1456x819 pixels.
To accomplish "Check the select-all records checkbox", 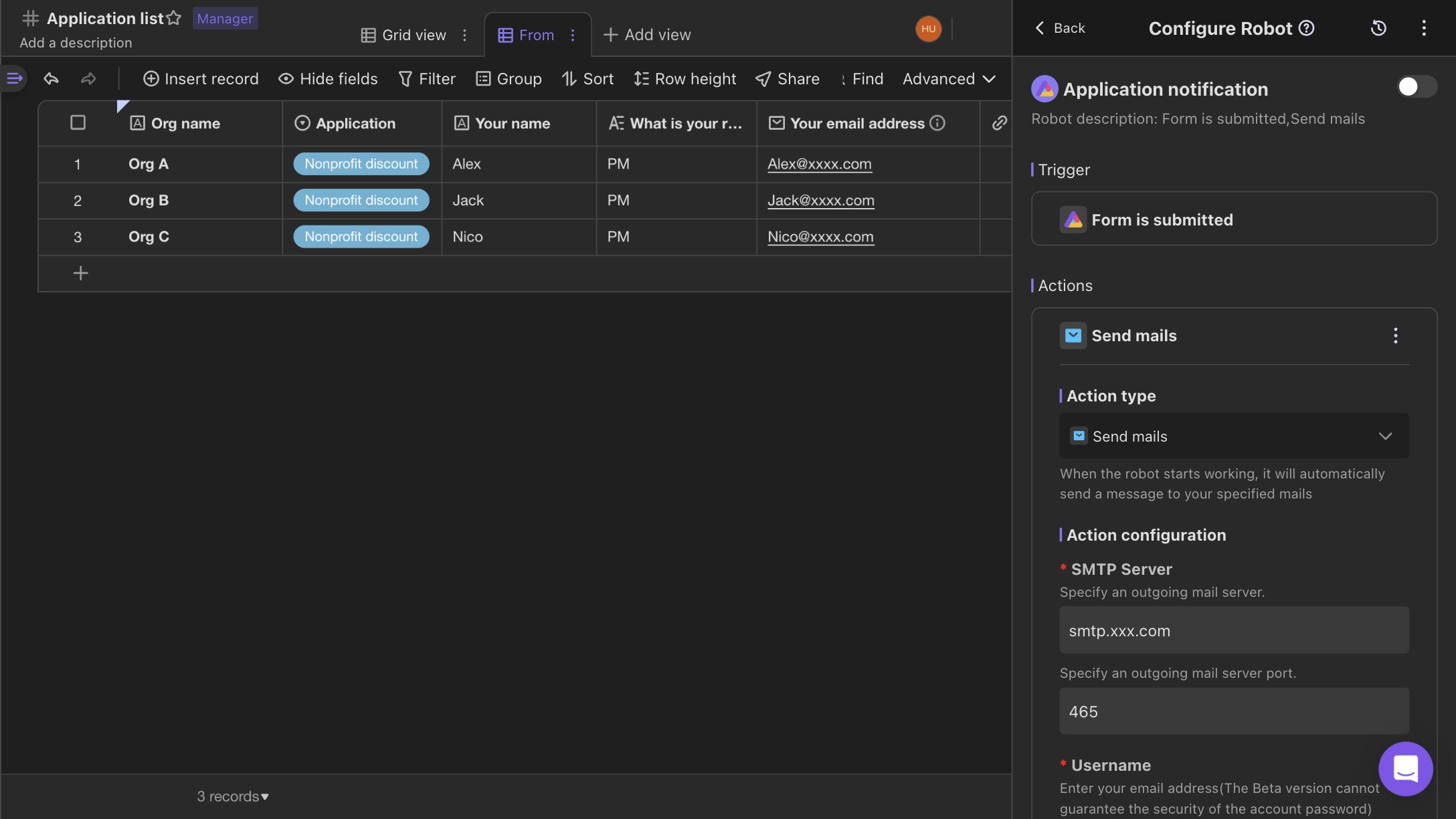I will click(78, 122).
